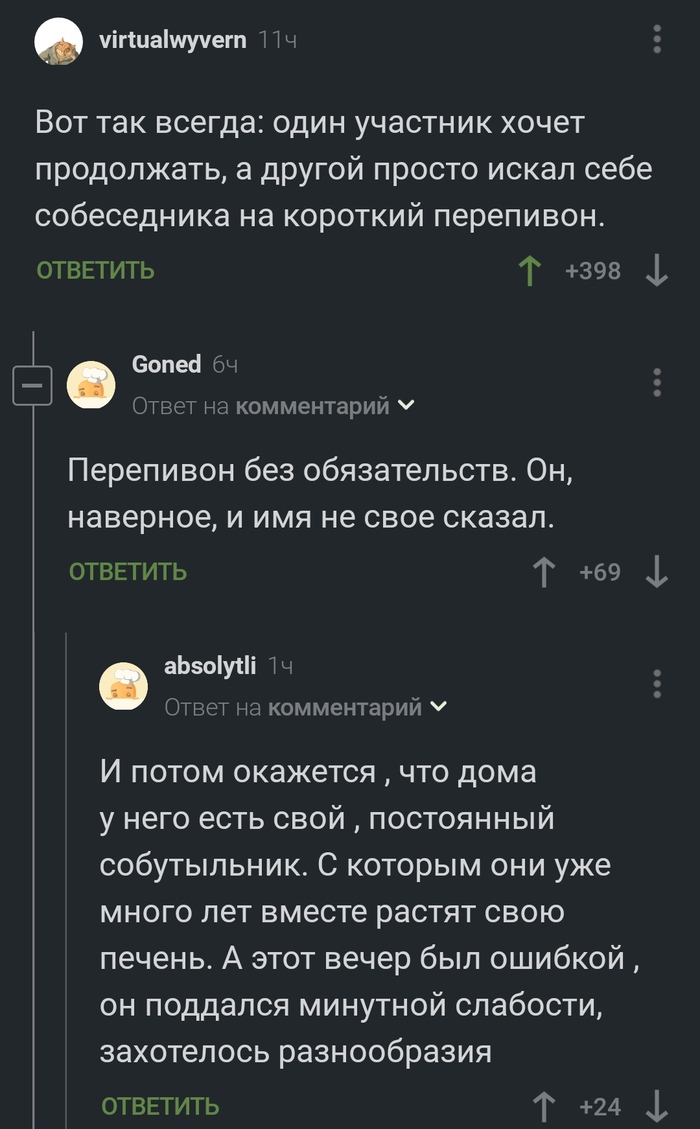This screenshot has height=1129, width=700.
Task: Click ОТВЕТИТЬ under virtualwyvern's comment
Action: (x=95, y=270)
